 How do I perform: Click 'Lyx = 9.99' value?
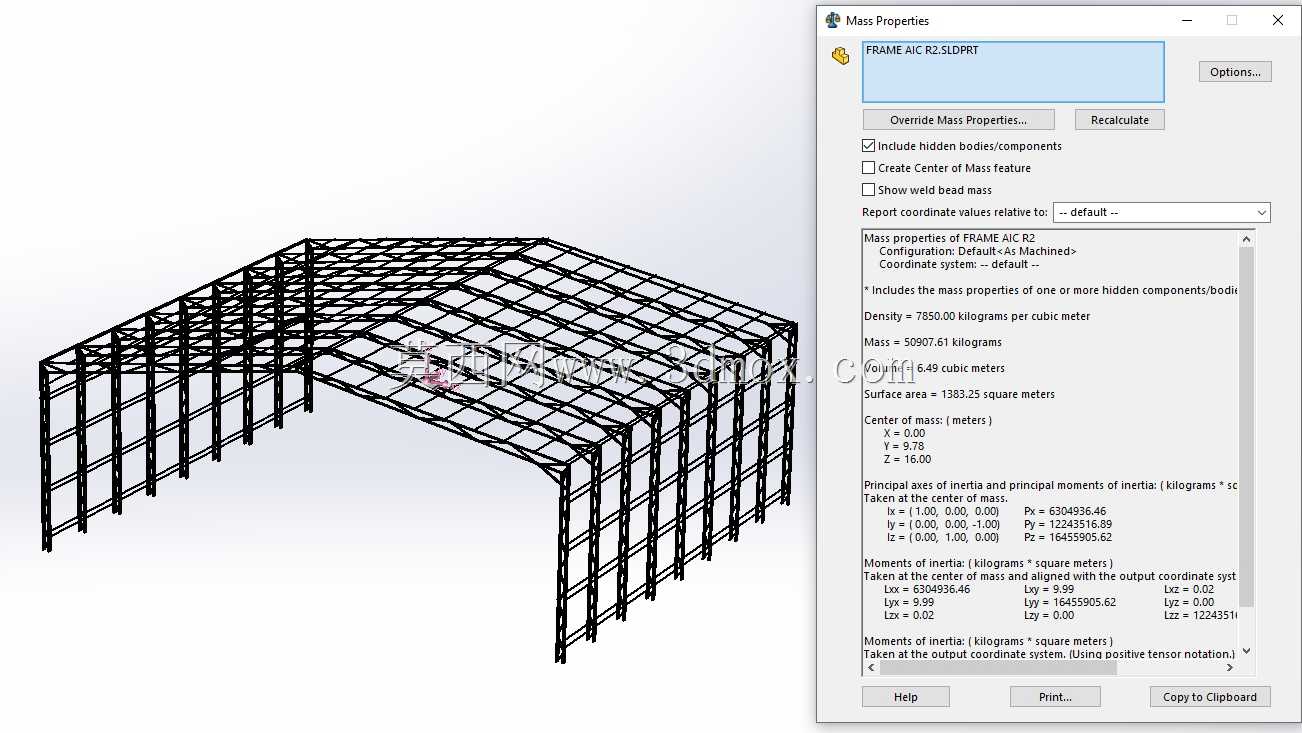coord(909,602)
